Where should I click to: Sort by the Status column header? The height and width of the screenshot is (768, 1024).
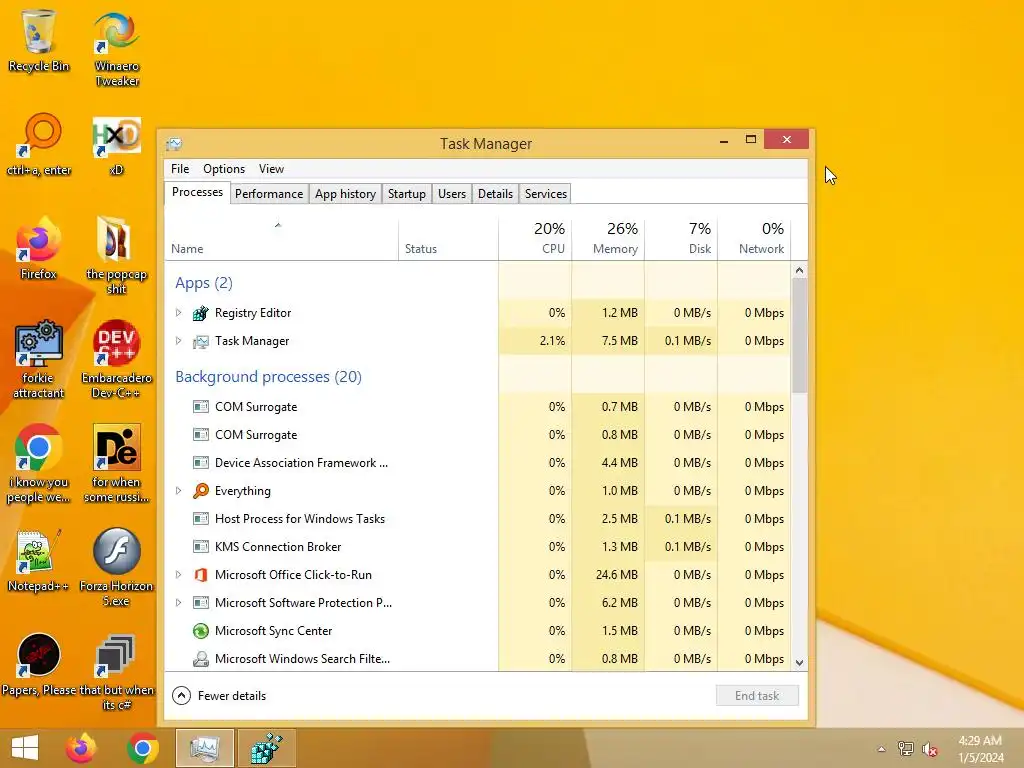tap(449, 239)
